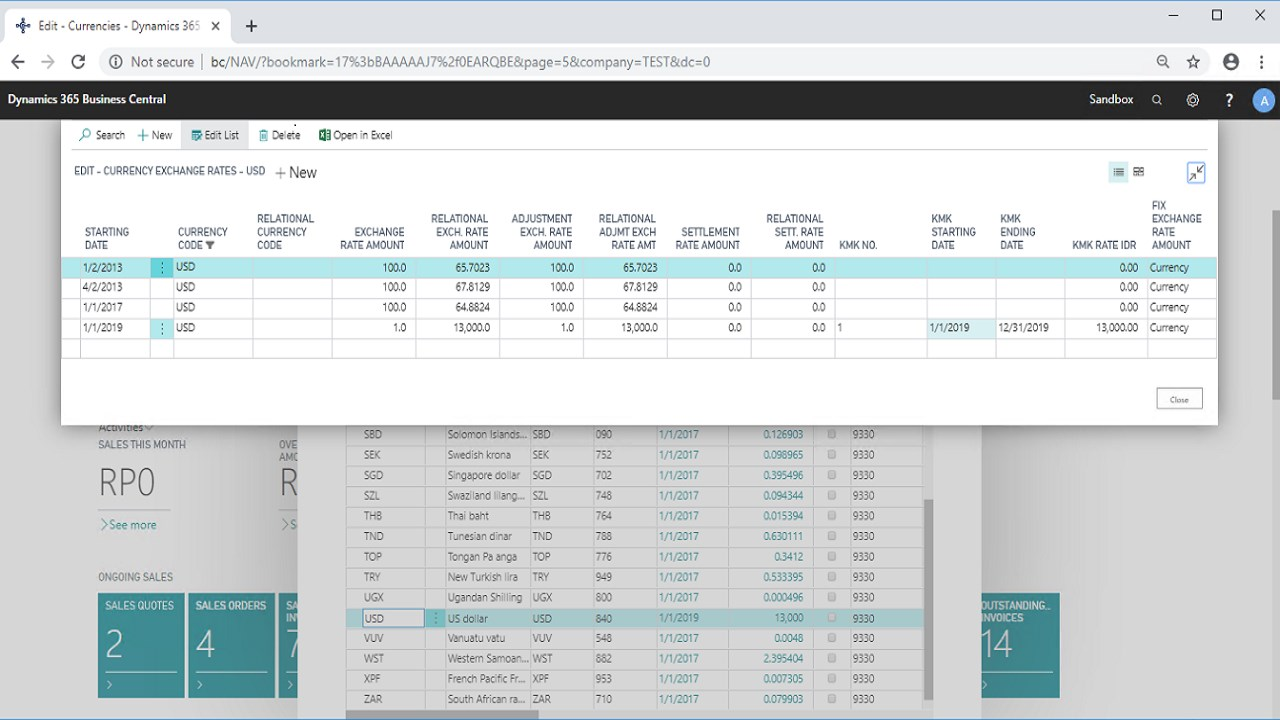
Task: Open the help question mark icon
Action: pyautogui.click(x=1229, y=100)
